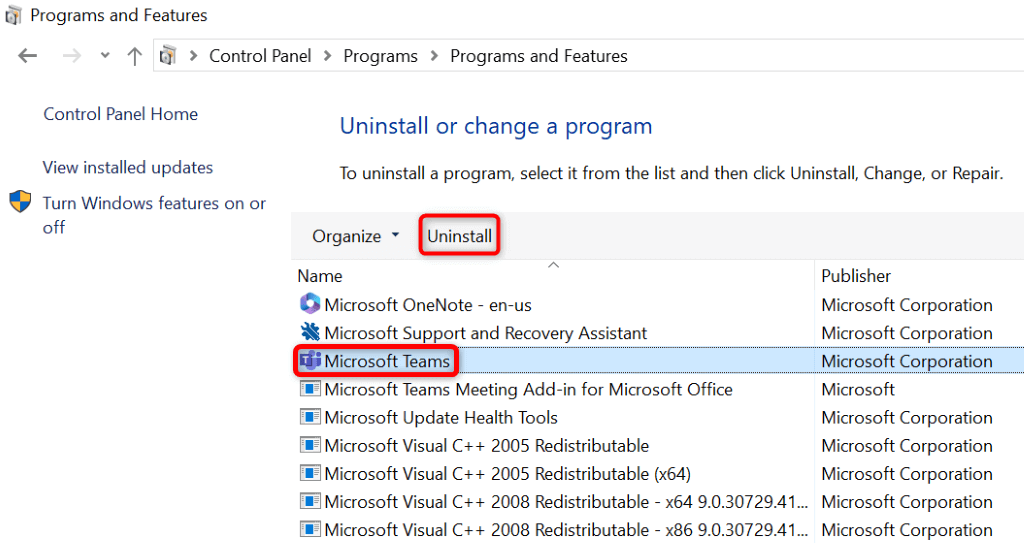Screen dimensions: 1024x543
Task: Open View installed updates link
Action: [128, 167]
